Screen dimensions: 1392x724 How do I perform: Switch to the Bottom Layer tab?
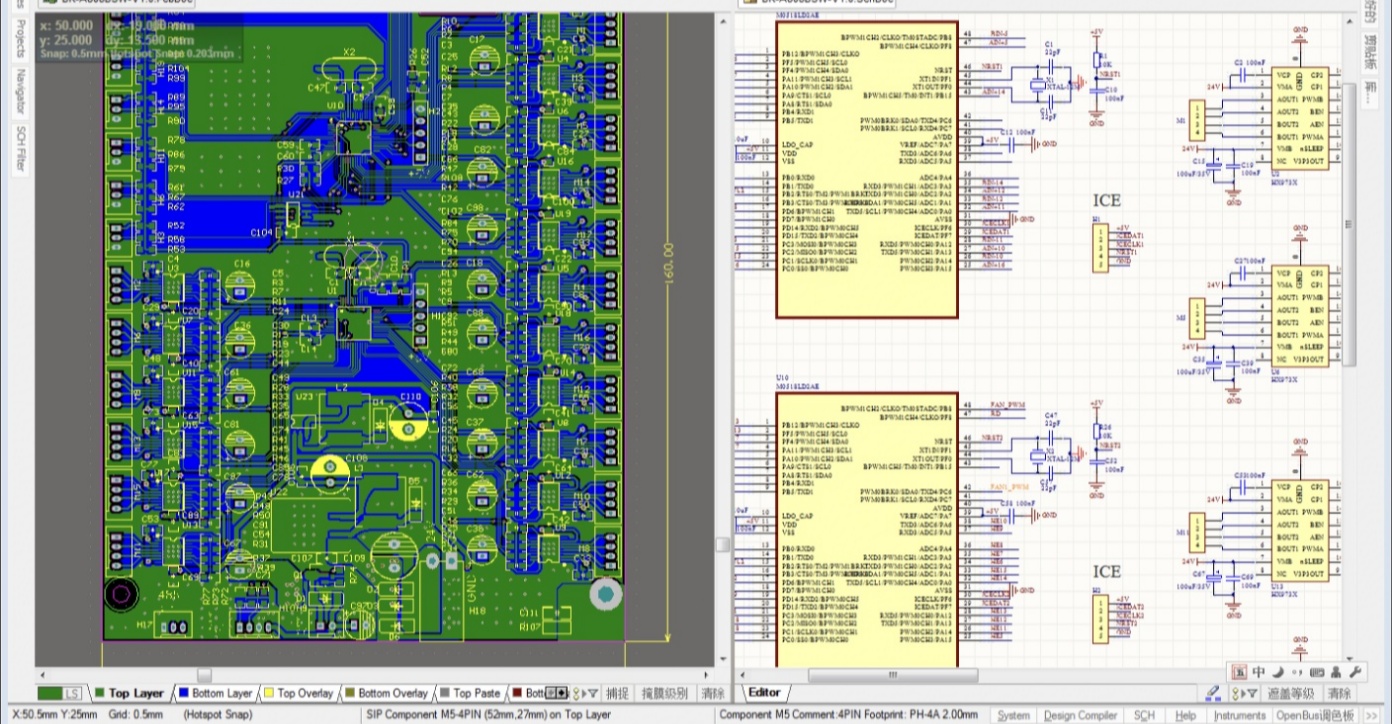pos(215,693)
